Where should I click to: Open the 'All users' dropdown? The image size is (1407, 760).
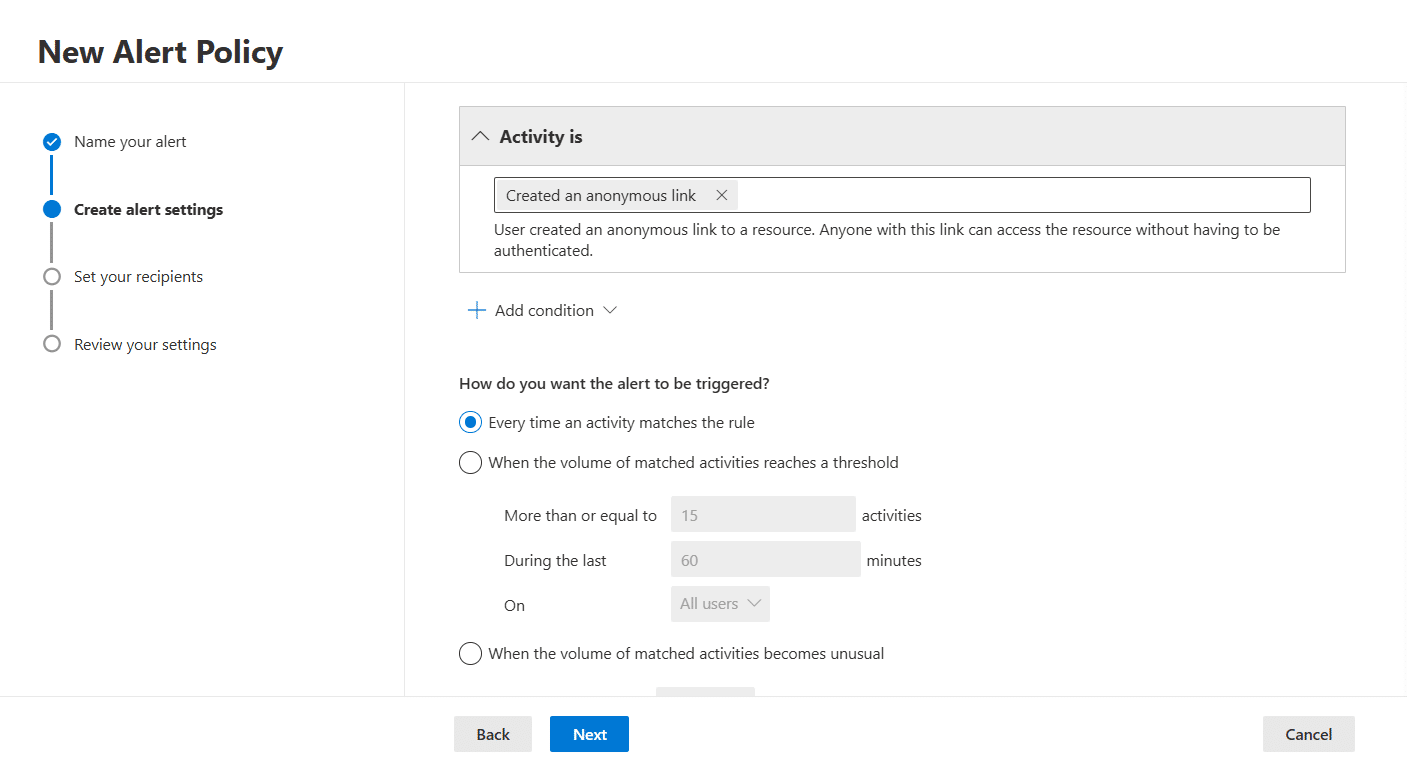click(720, 604)
